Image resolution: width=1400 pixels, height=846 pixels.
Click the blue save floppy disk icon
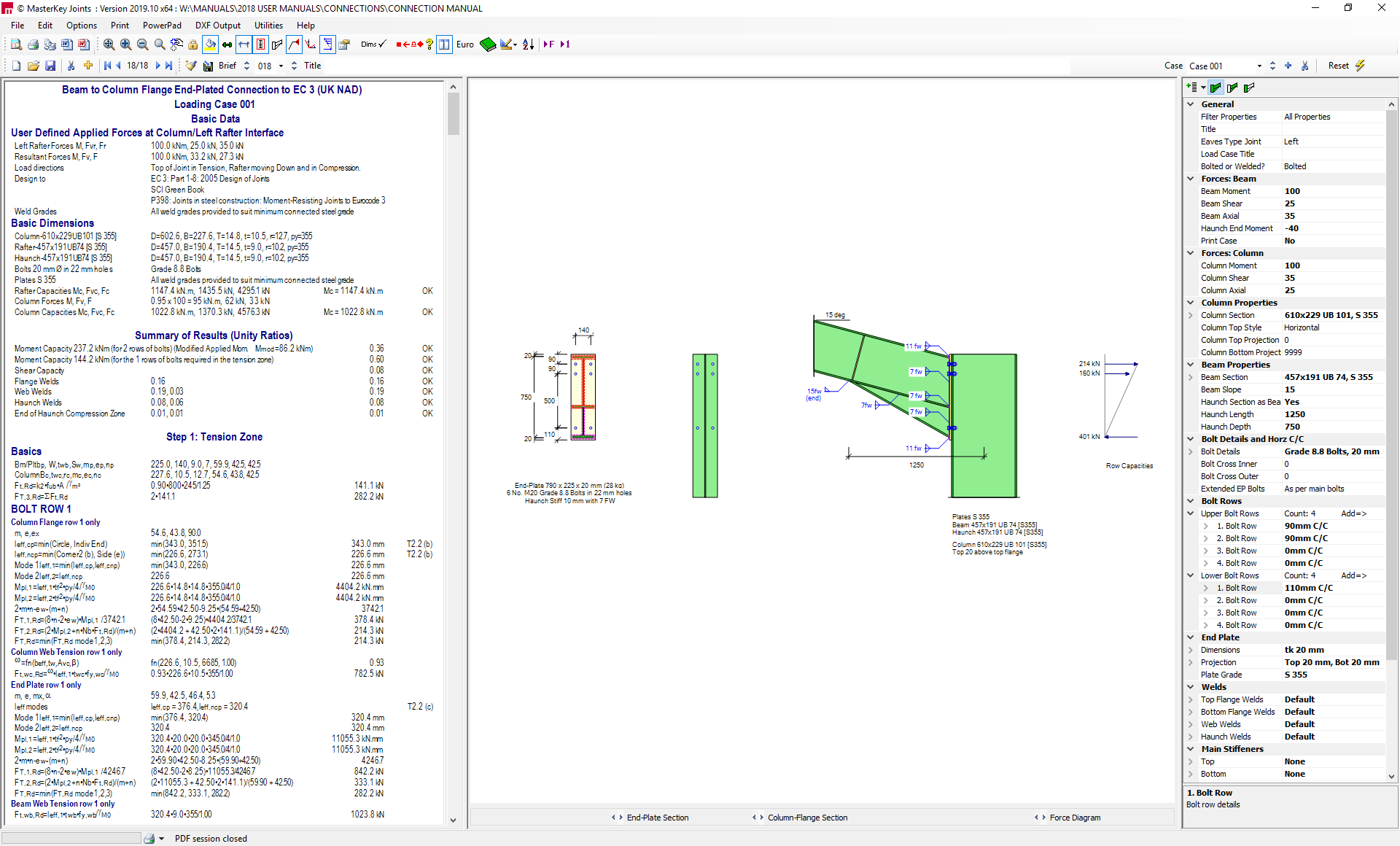(50, 66)
